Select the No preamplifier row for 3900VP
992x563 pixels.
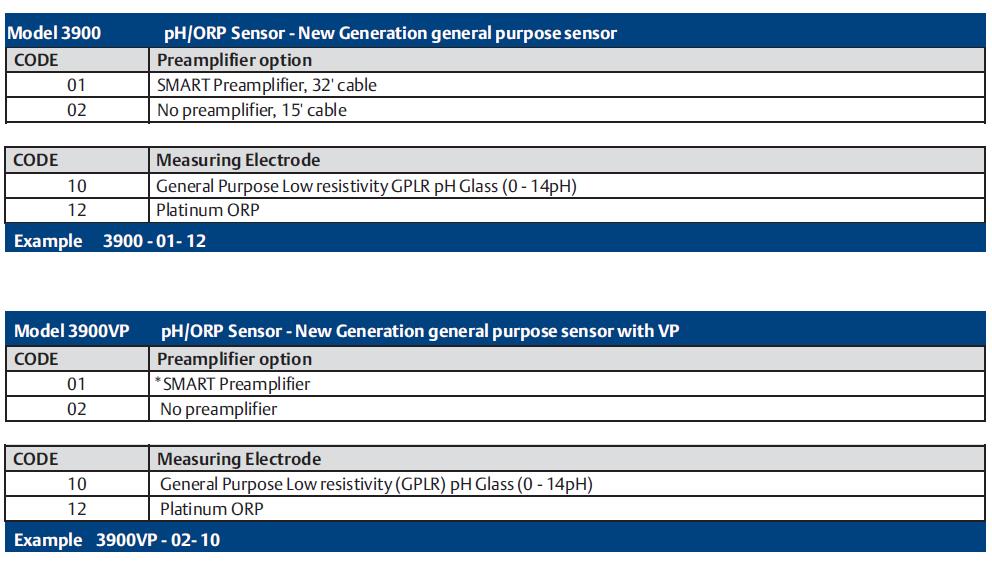coord(495,409)
